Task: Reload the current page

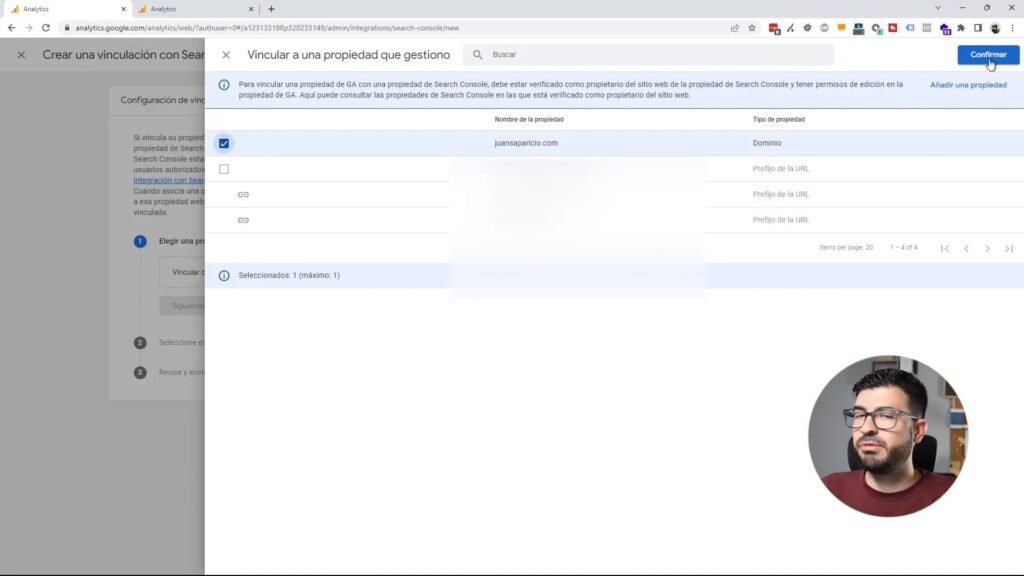Action: (x=46, y=28)
